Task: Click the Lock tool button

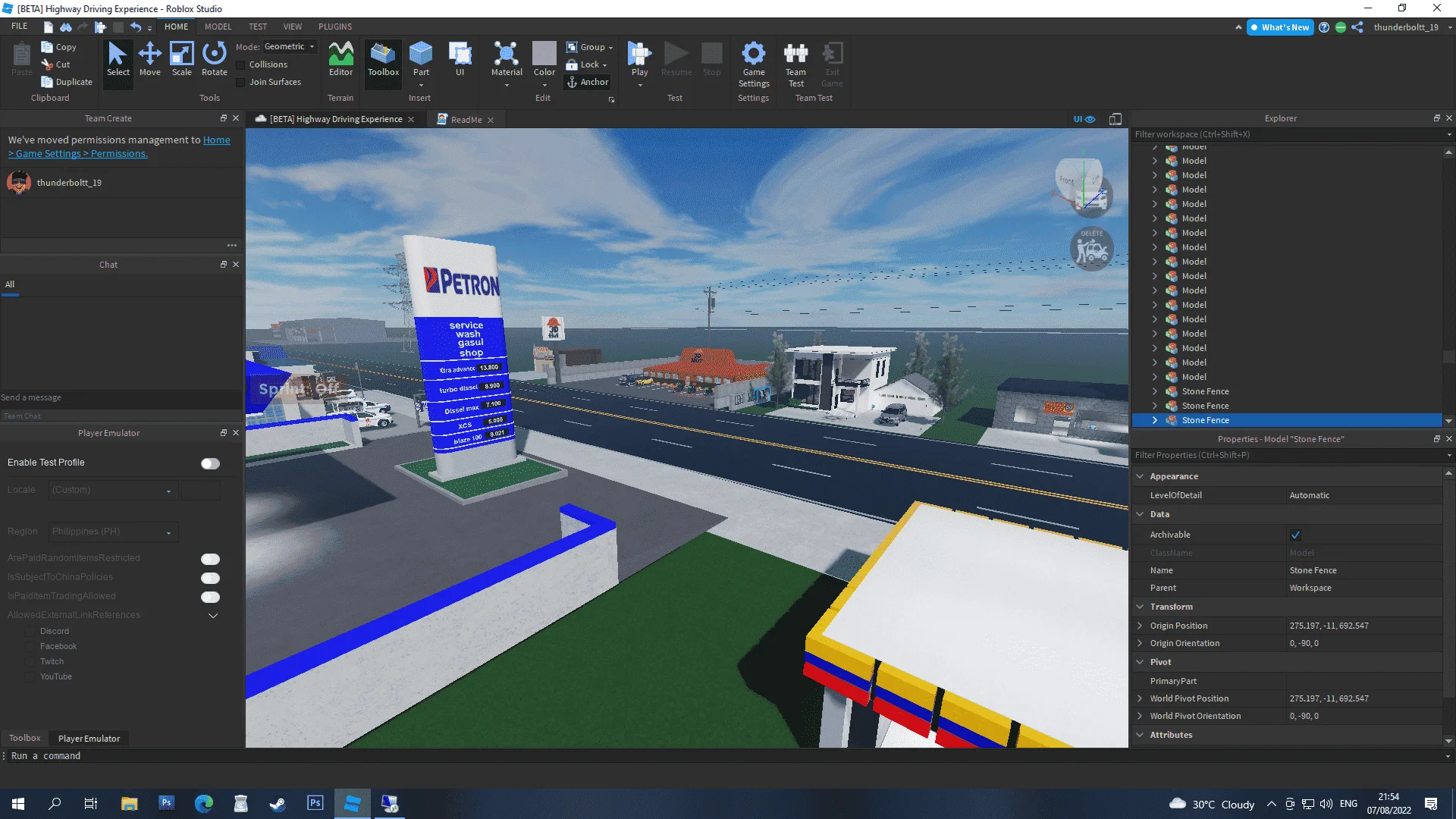Action: coord(586,64)
